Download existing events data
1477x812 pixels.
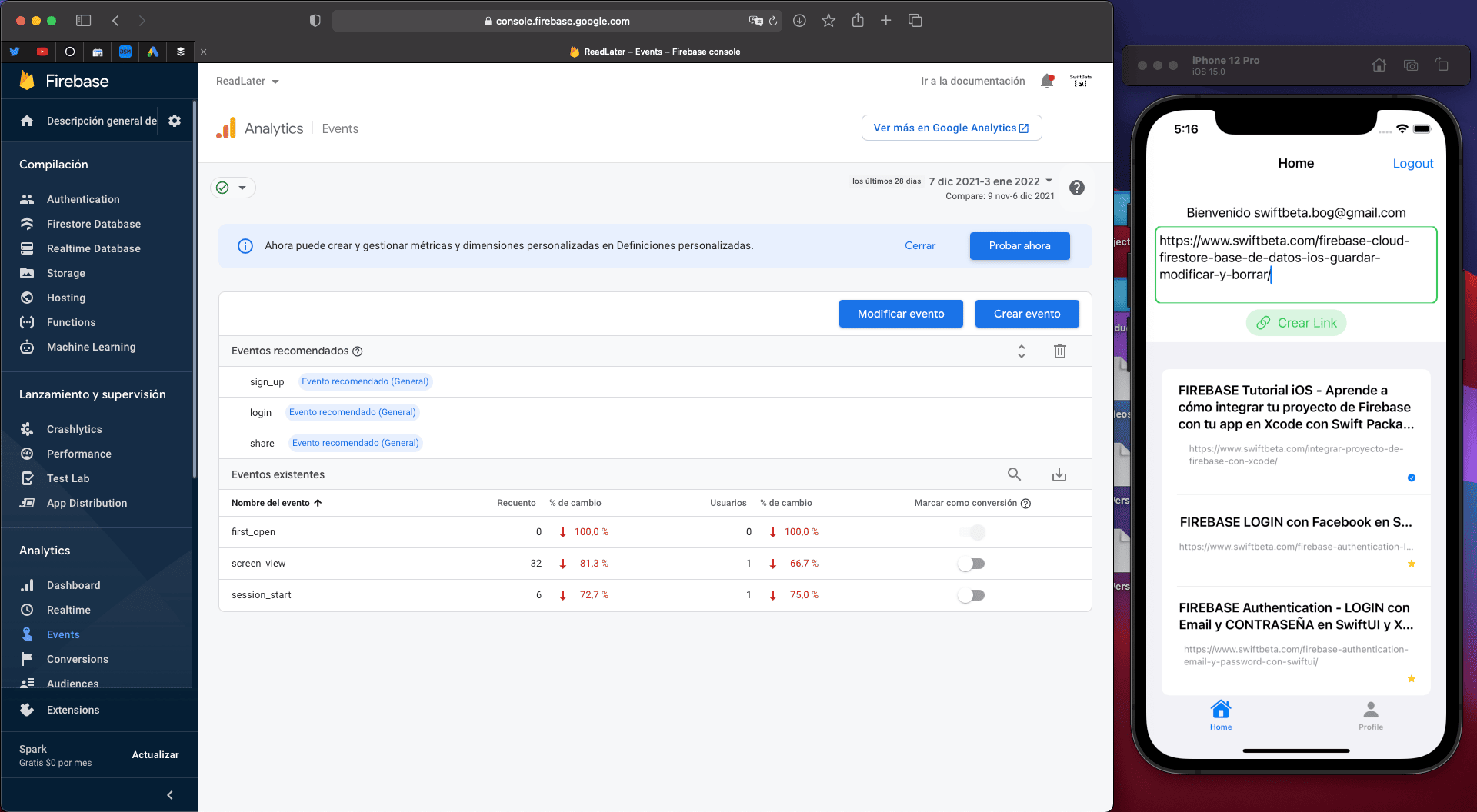[1059, 474]
